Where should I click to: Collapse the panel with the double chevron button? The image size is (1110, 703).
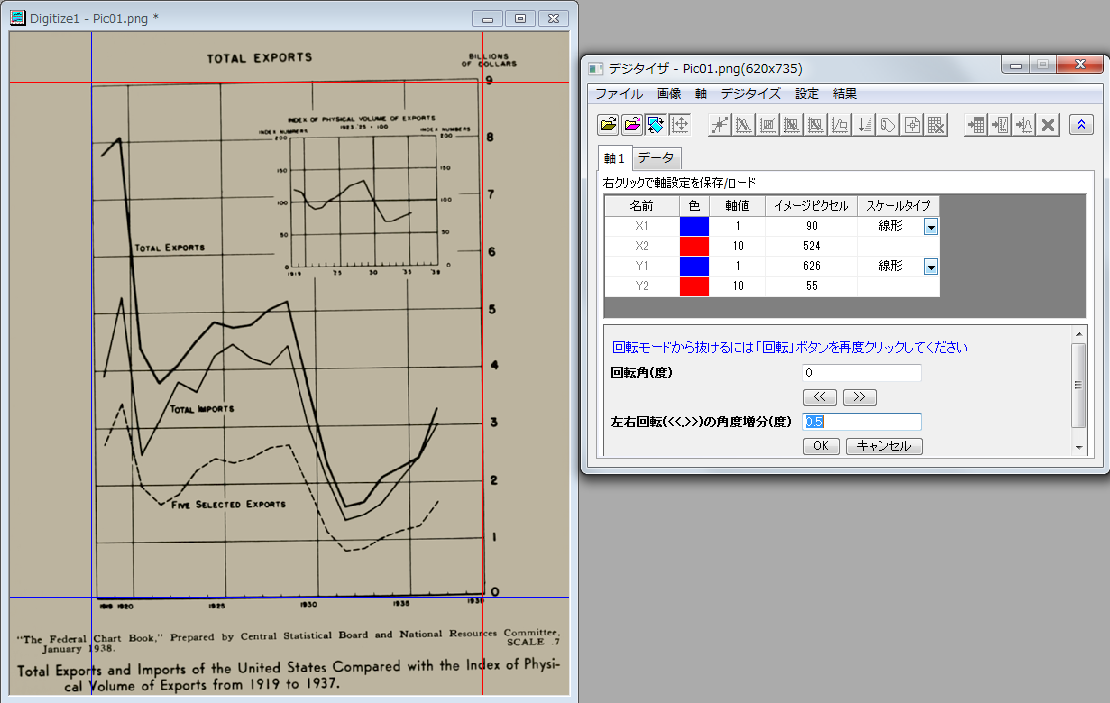[x=1080, y=125]
